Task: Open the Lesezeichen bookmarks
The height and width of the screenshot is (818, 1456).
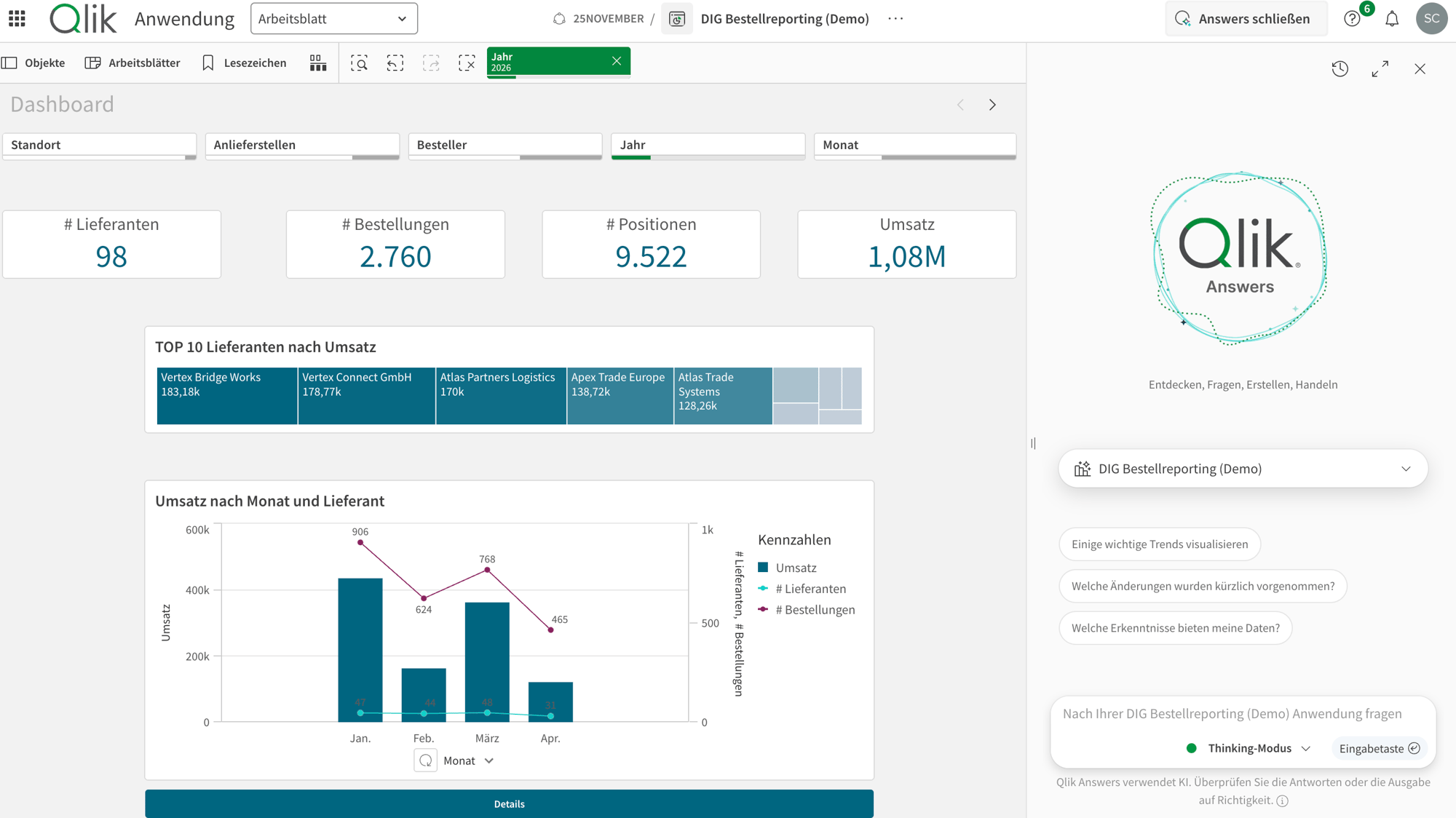Action: coord(245,63)
